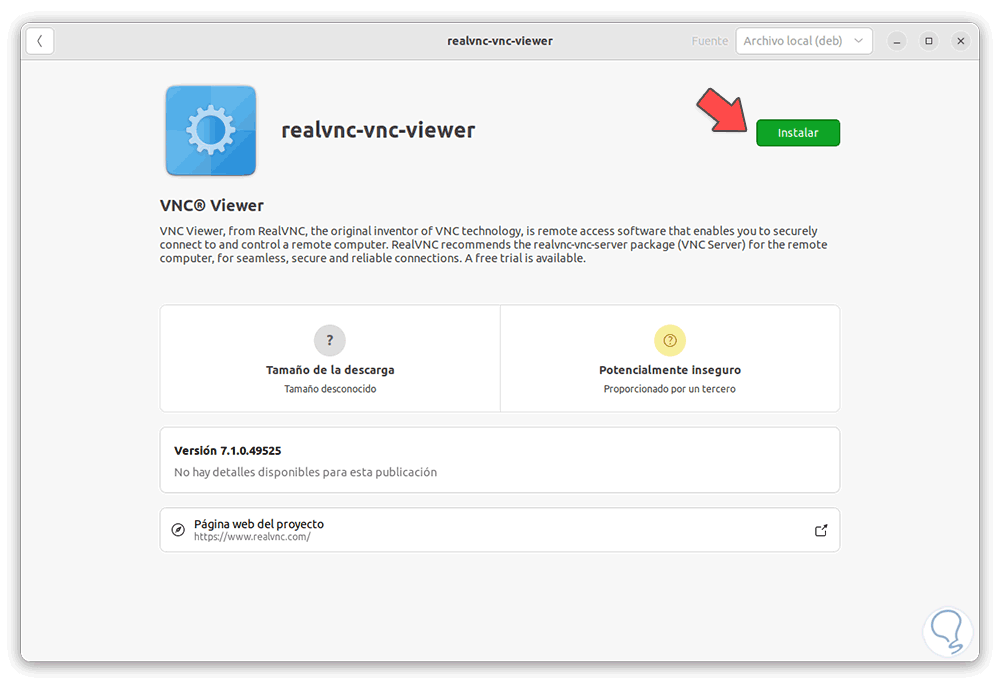Click No hay detalles disponibles text
Viewport: 1000px width, 689px height.
point(305,472)
